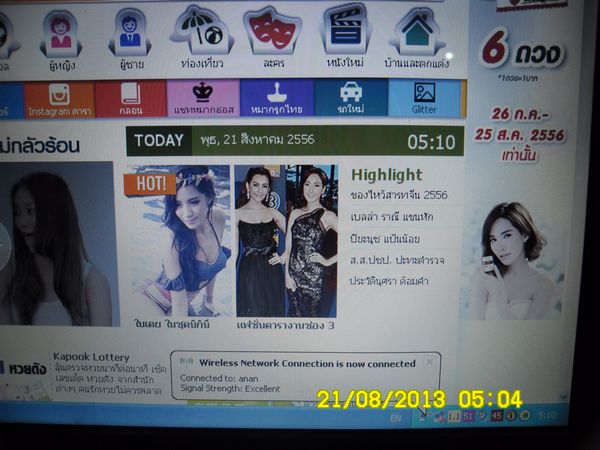This screenshot has height=450, width=600.
Task: Open the Kapook Lottery heading link
Action: tap(91, 357)
